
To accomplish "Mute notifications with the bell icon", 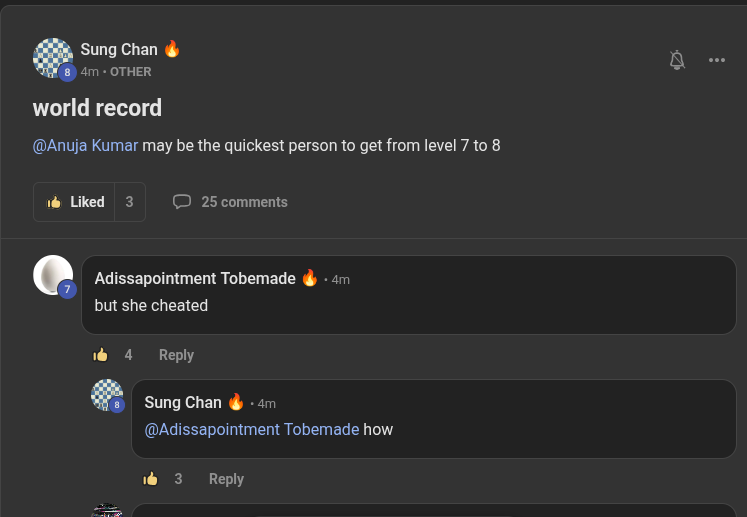I will pyautogui.click(x=677, y=60).
